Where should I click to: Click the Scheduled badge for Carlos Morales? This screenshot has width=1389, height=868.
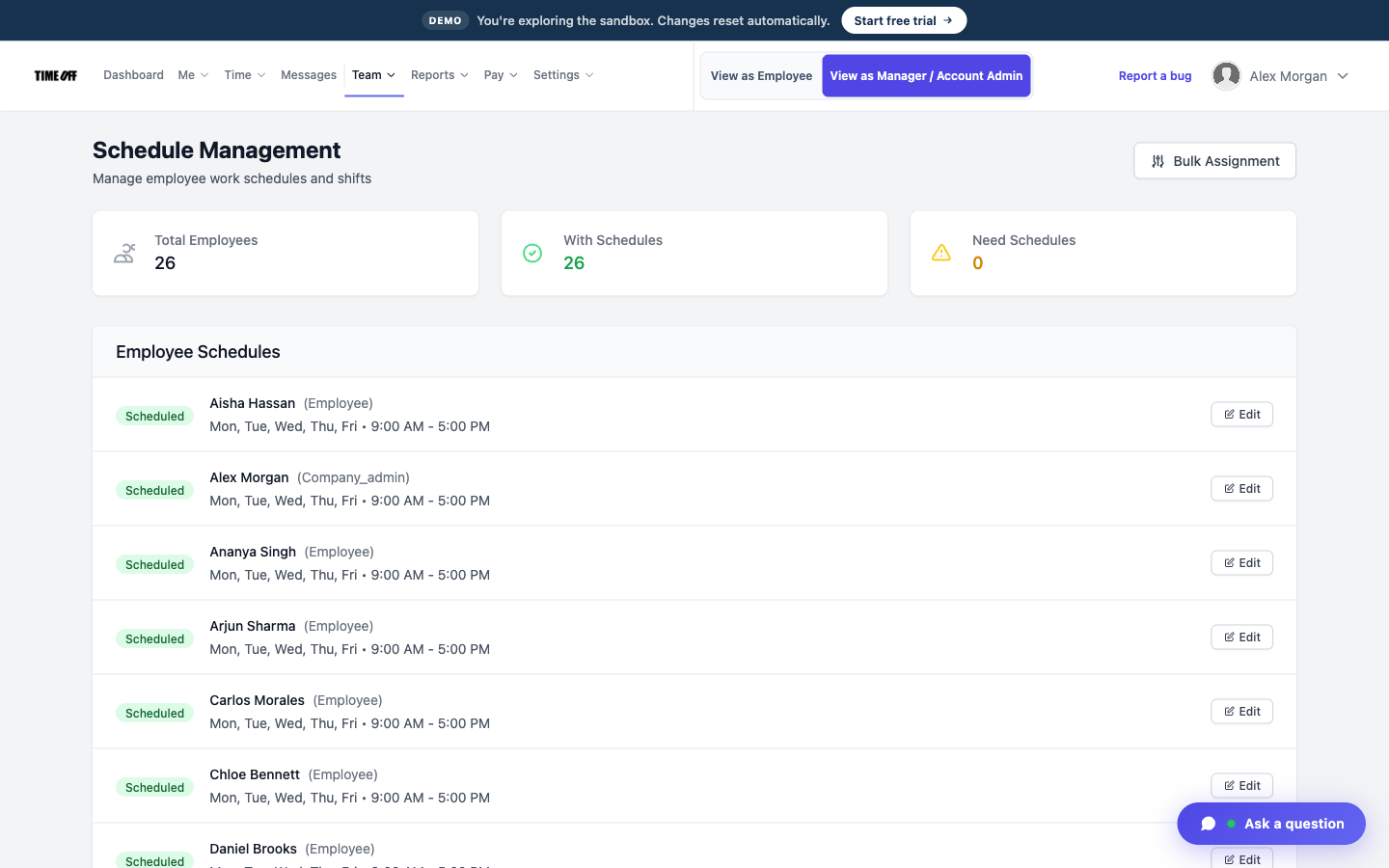[x=154, y=713]
